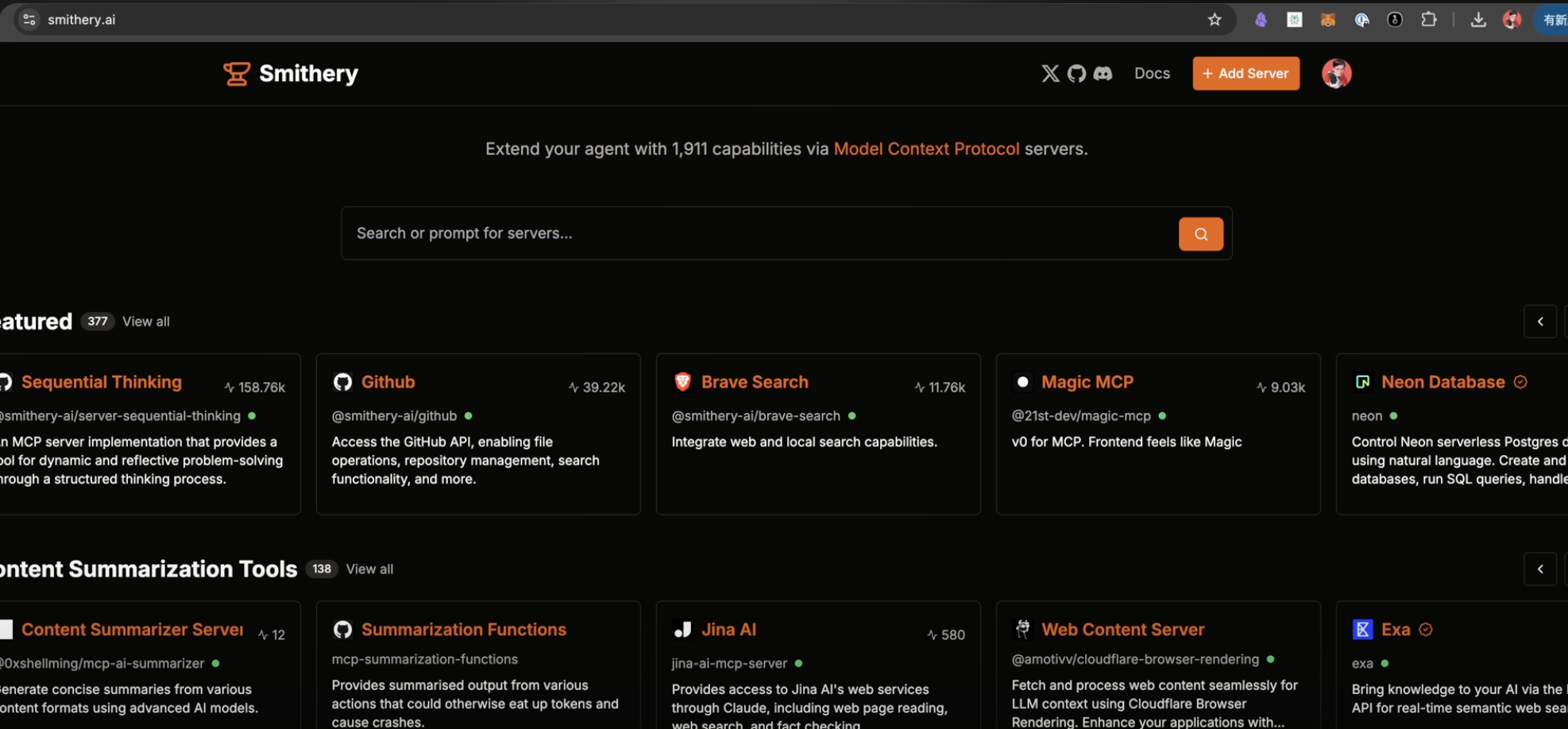
Task: Open the browser downloads icon
Action: point(1477,20)
